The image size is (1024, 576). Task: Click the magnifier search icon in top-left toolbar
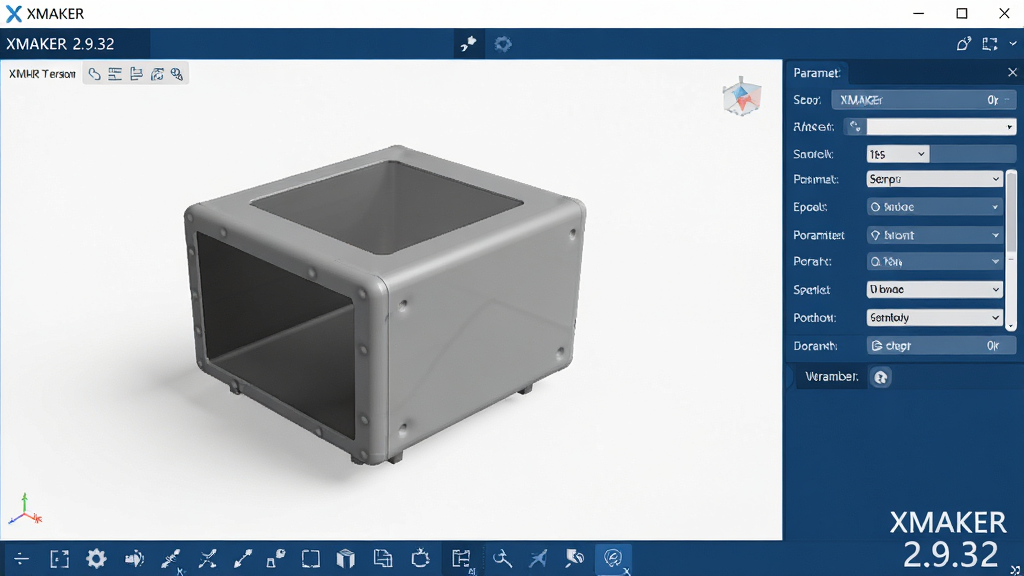(x=177, y=74)
